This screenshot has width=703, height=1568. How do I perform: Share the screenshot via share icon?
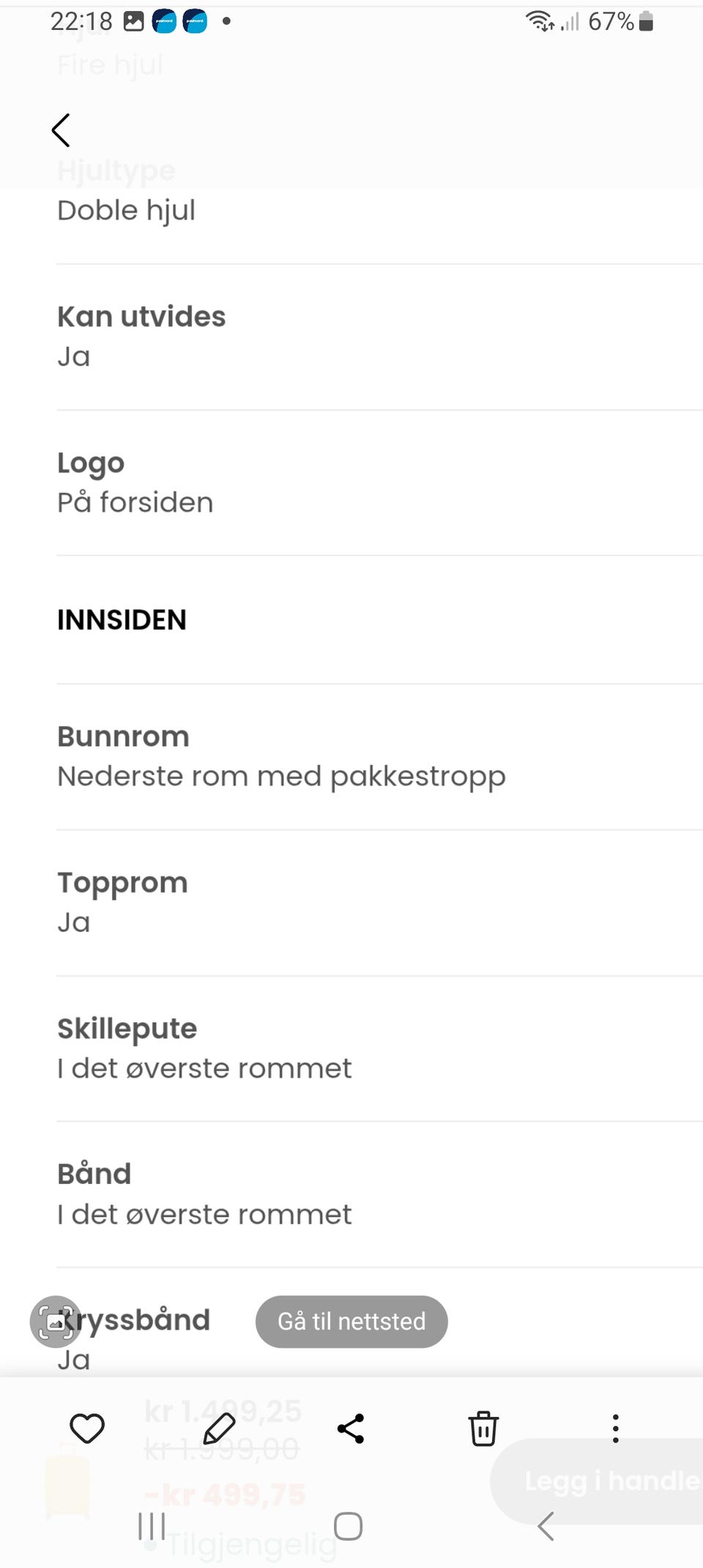[351, 1428]
